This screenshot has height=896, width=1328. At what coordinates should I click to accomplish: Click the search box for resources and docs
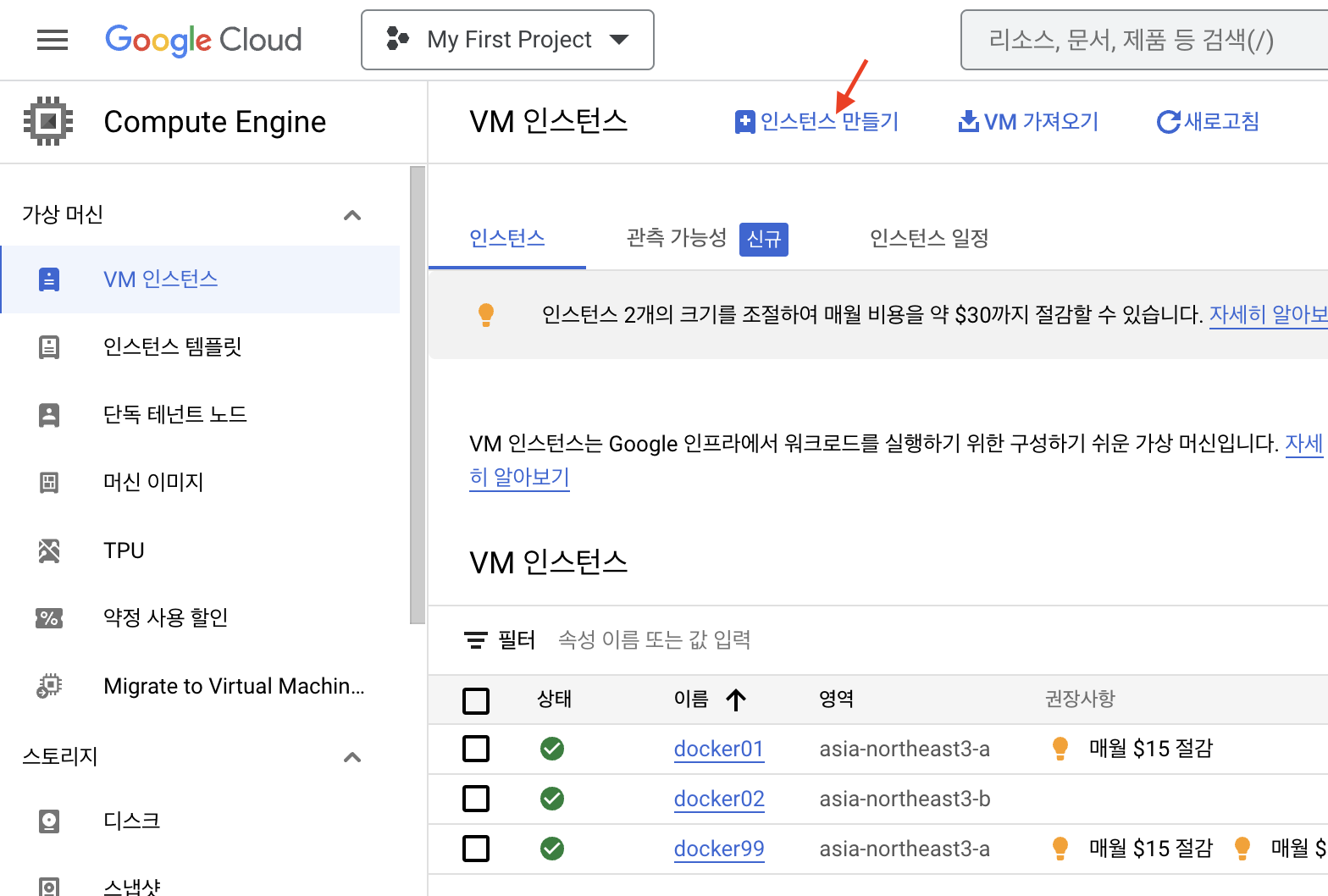coord(1144,40)
